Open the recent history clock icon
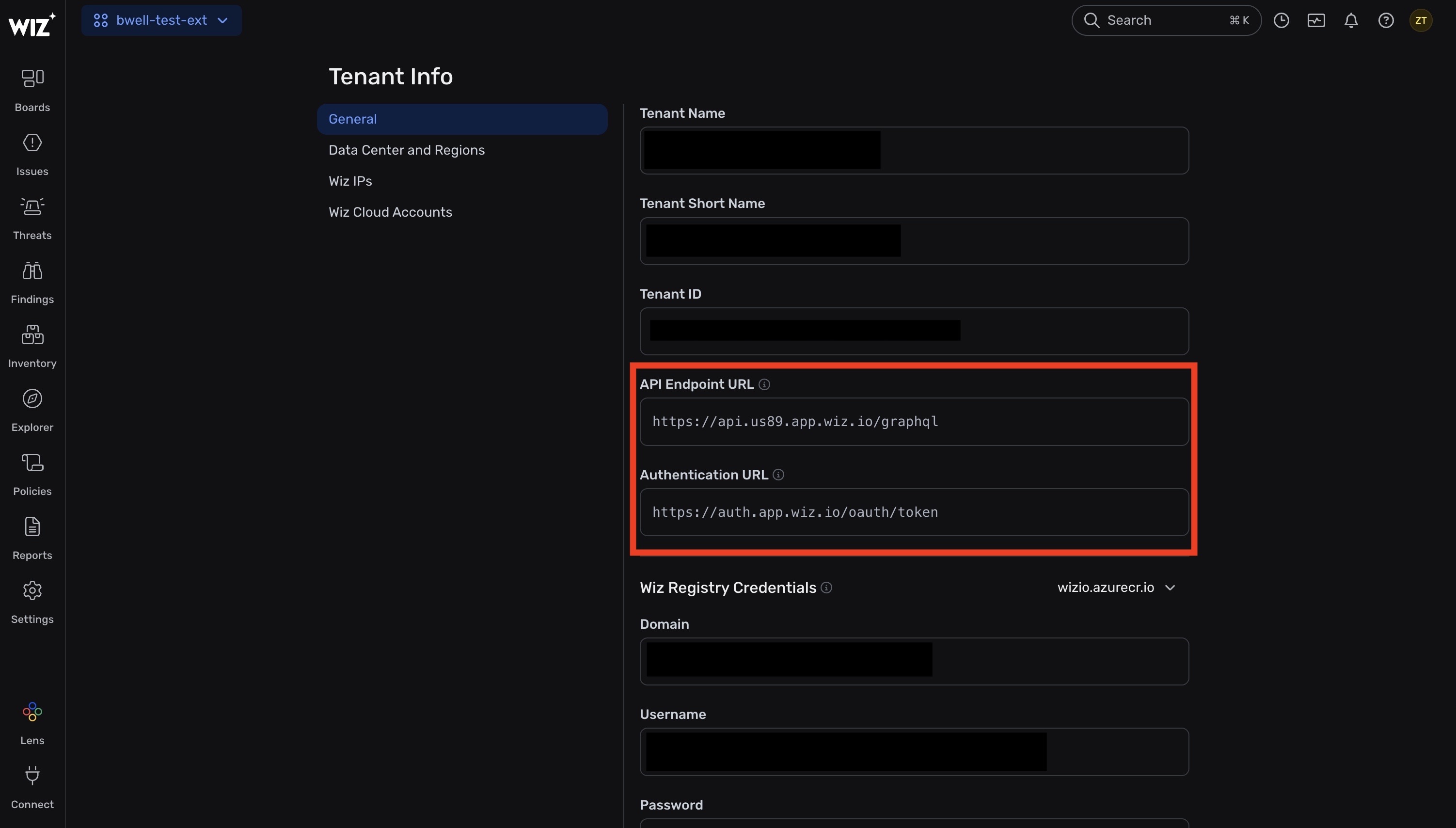Image resolution: width=1456 pixels, height=828 pixels. (x=1281, y=20)
